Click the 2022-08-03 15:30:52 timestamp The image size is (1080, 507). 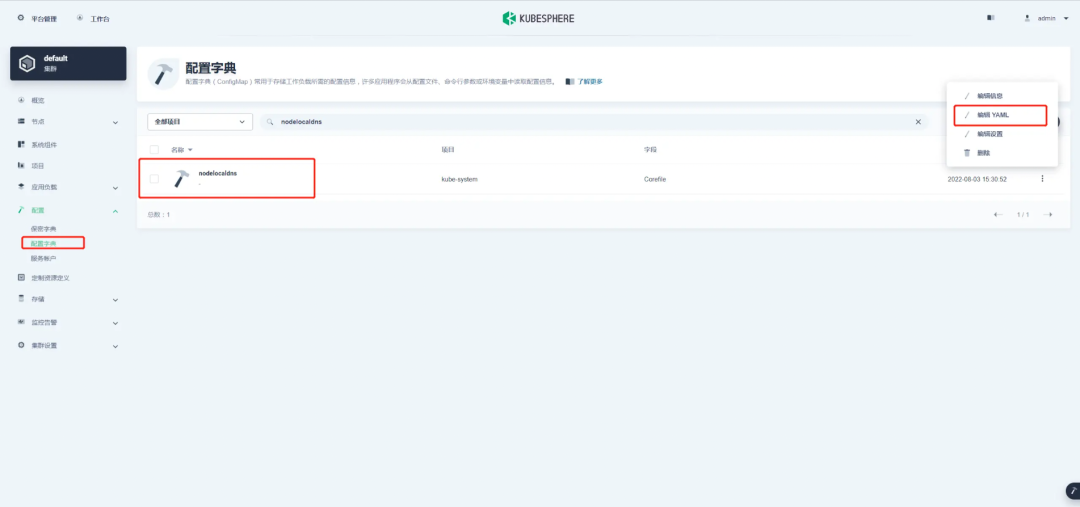[x=977, y=179]
